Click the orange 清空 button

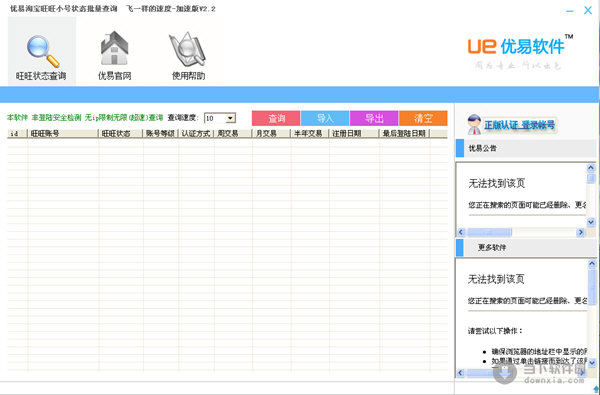[423, 118]
